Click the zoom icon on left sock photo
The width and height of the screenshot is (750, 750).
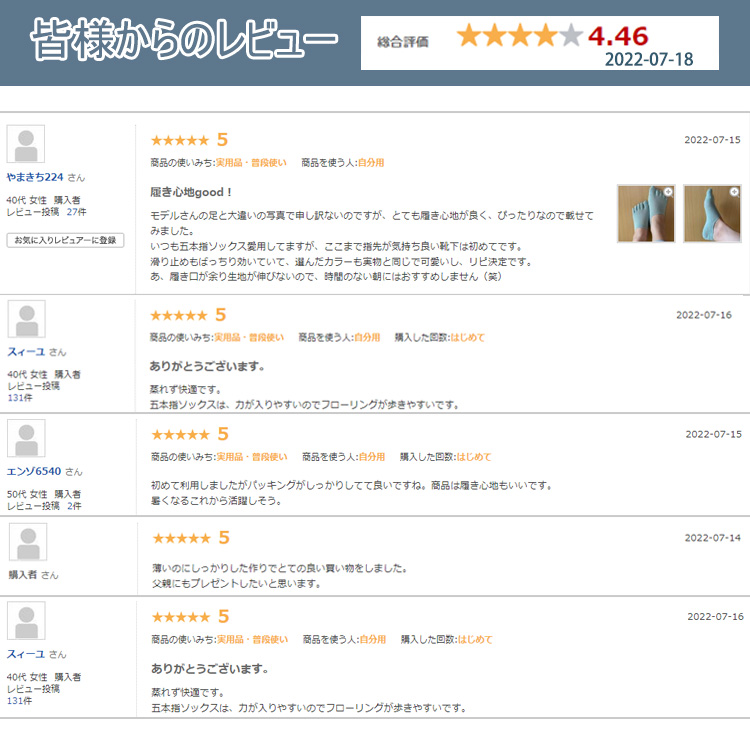pyautogui.click(x=668, y=191)
